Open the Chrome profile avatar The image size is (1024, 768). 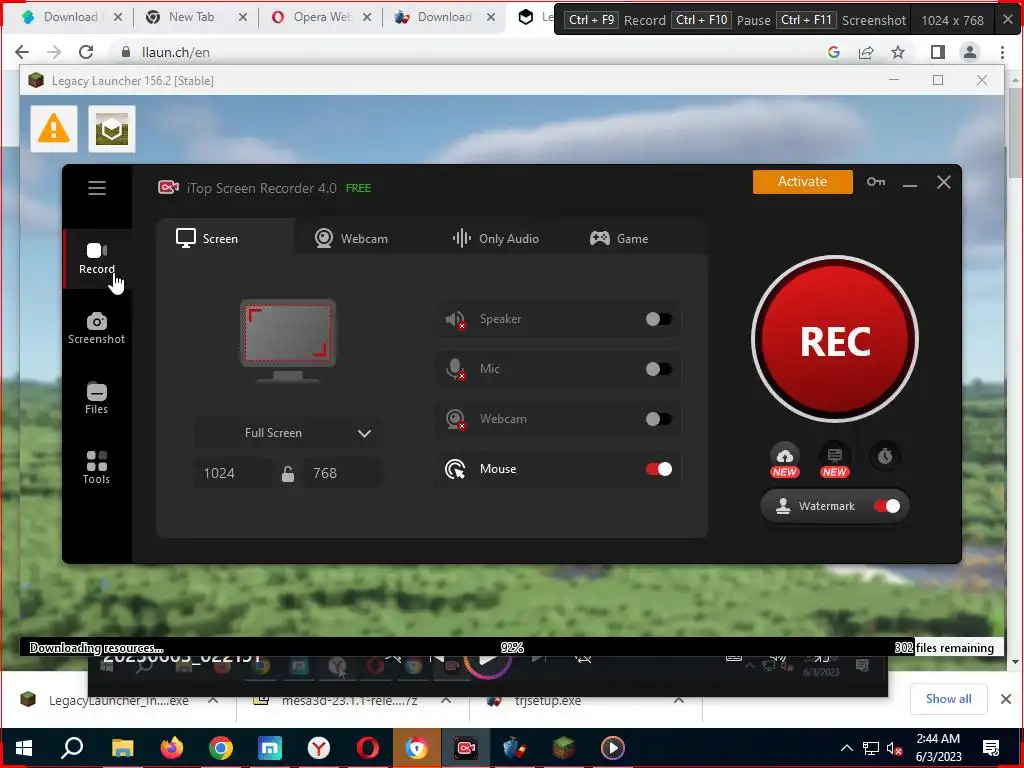click(970, 52)
